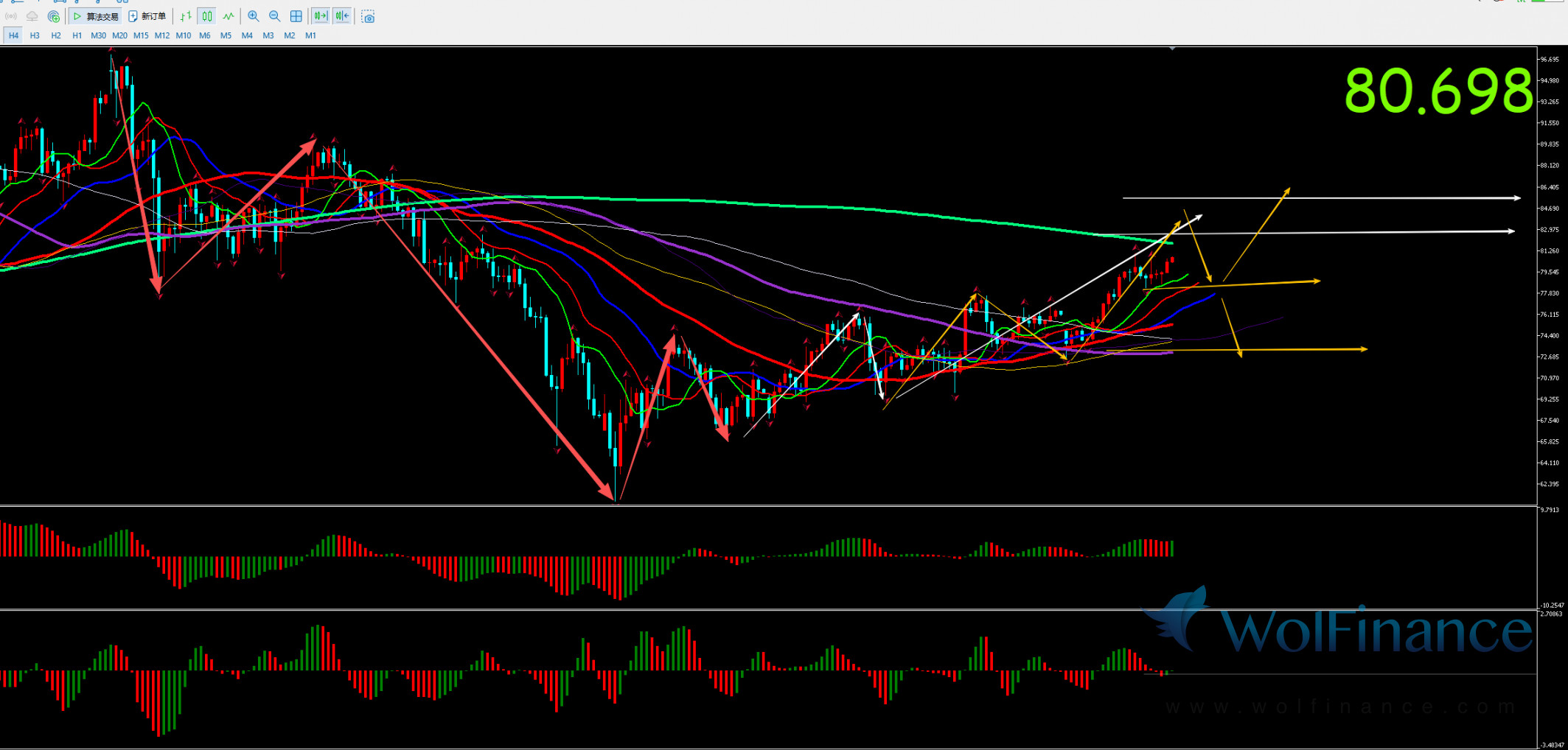Switch to line chart display
This screenshot has height=750, width=1568.
[x=229, y=16]
